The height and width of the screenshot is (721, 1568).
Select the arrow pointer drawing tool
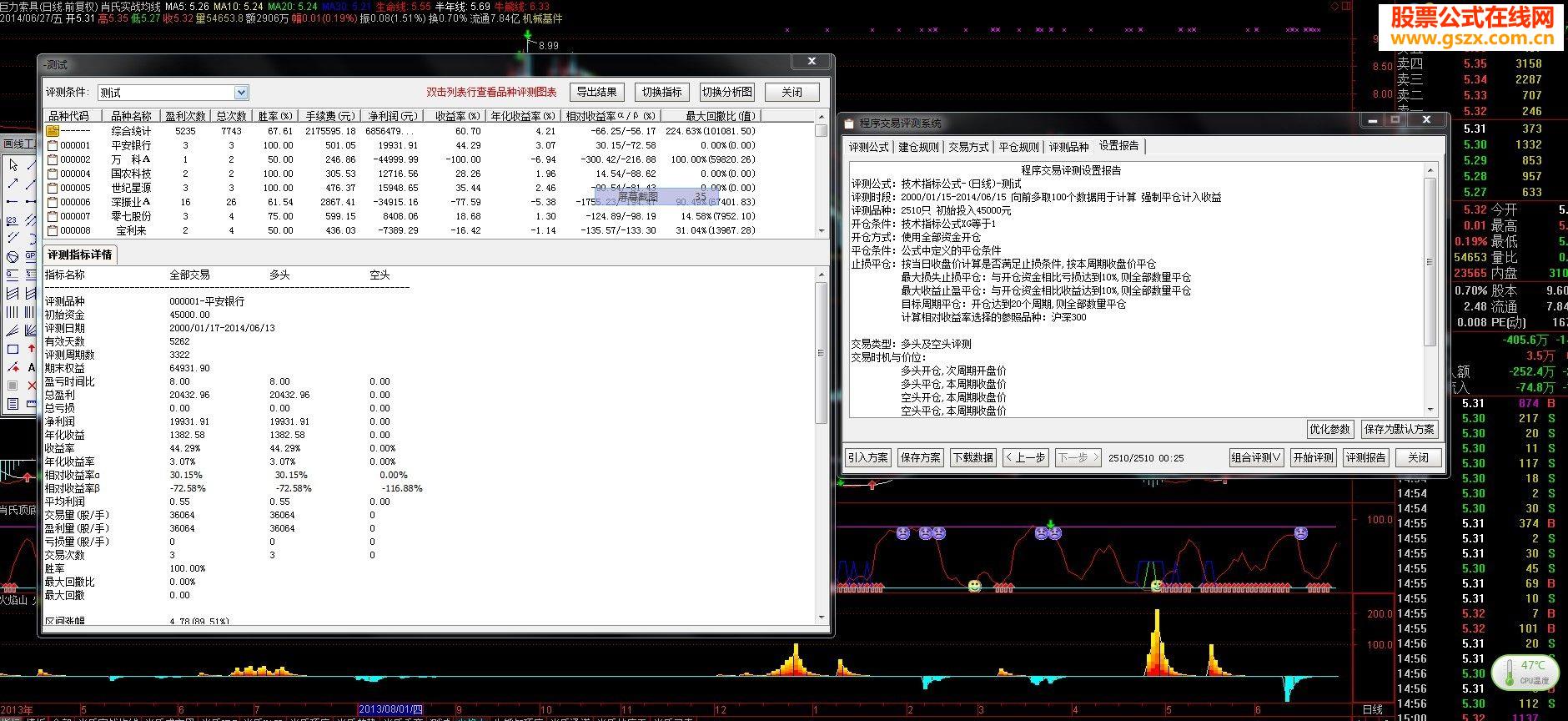(13, 164)
